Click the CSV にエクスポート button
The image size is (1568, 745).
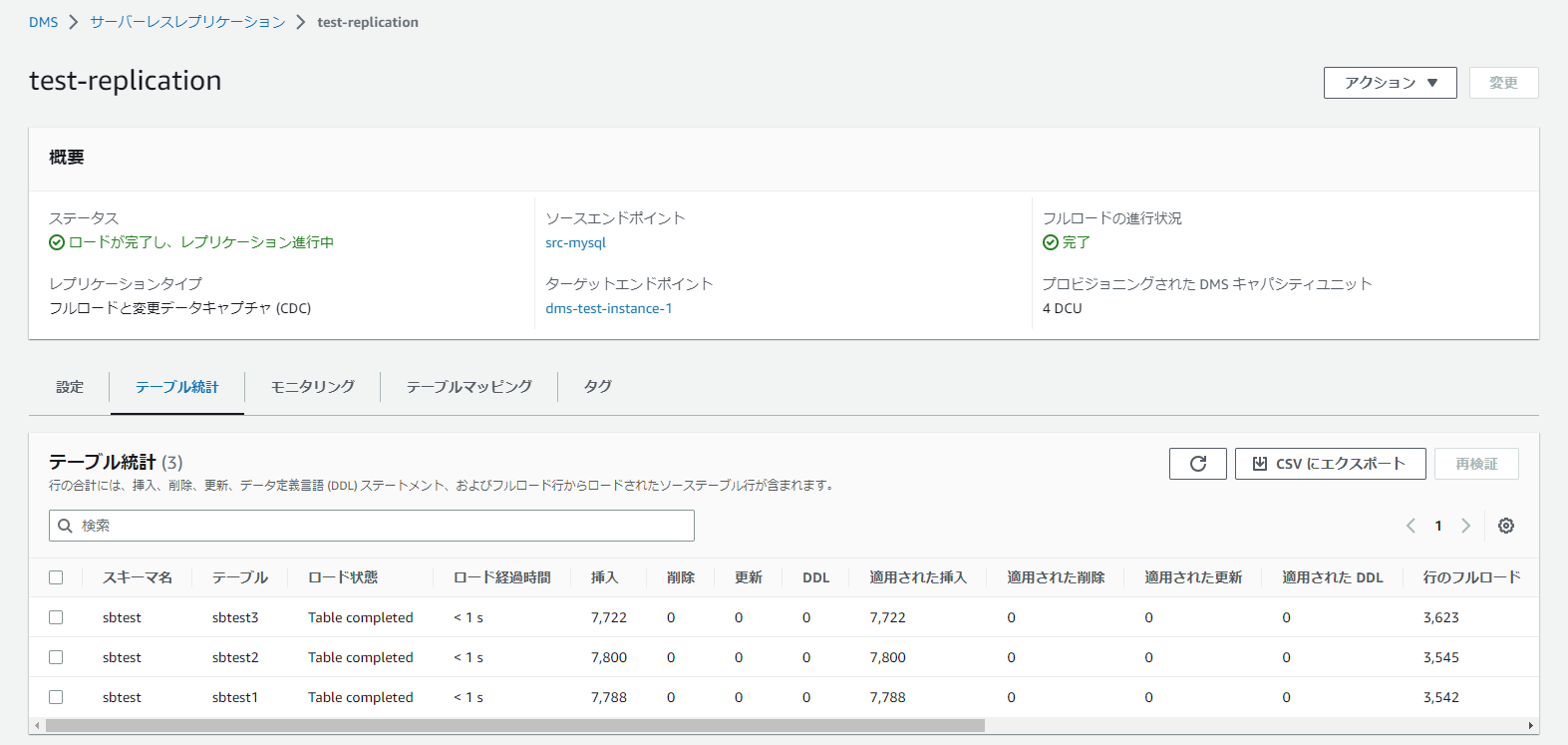coord(1330,464)
